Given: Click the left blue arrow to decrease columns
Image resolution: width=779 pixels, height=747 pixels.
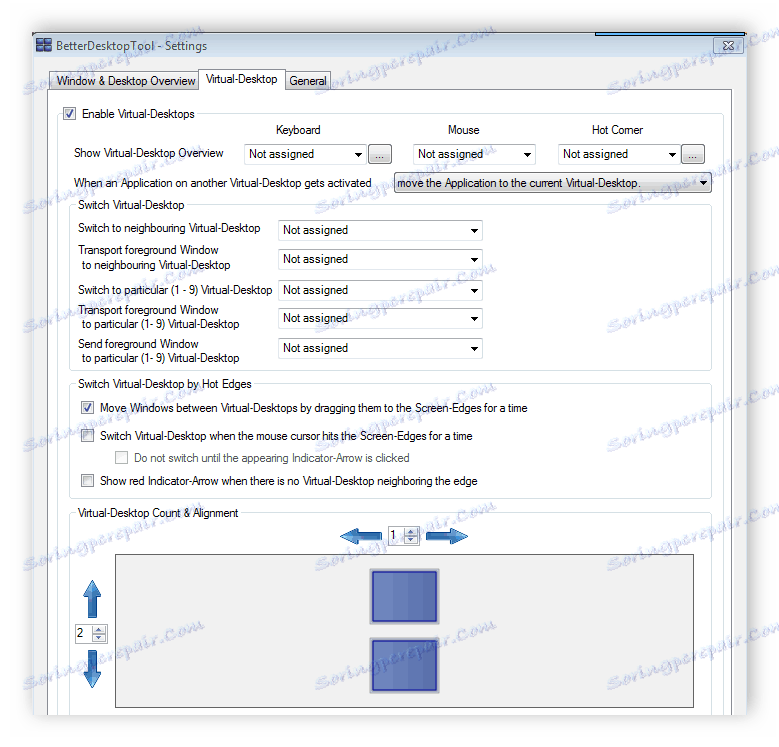Looking at the screenshot, I should pyautogui.click(x=361, y=536).
